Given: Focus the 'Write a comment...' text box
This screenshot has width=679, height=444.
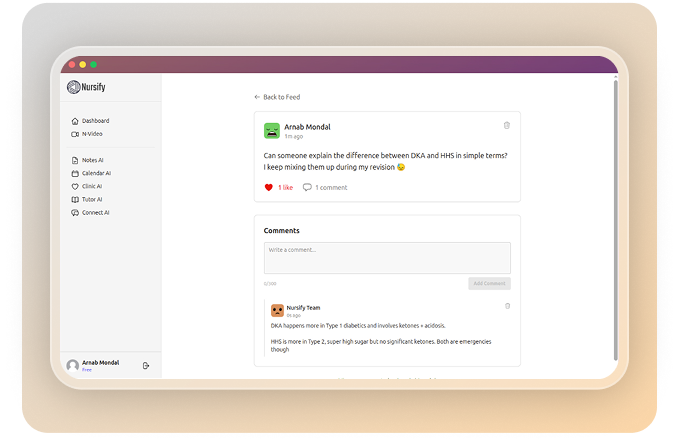Looking at the screenshot, I should click(x=387, y=257).
